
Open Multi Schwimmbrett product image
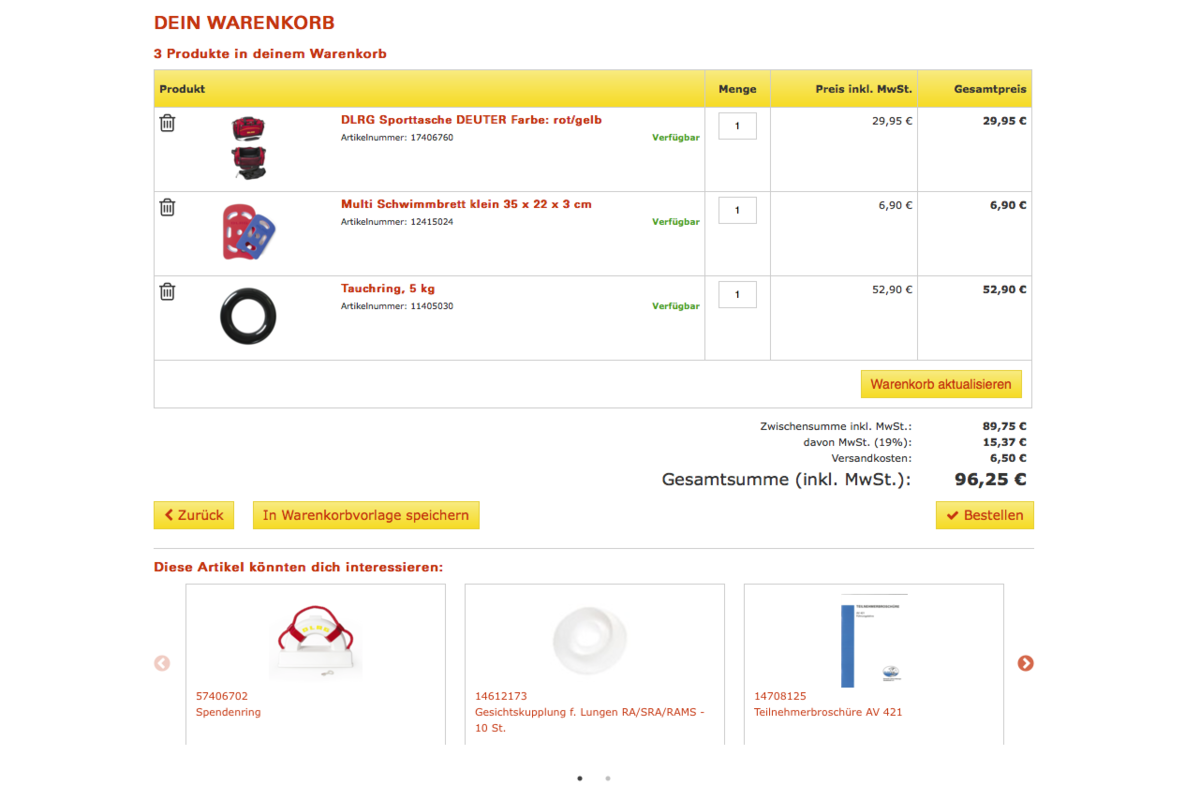click(x=248, y=232)
